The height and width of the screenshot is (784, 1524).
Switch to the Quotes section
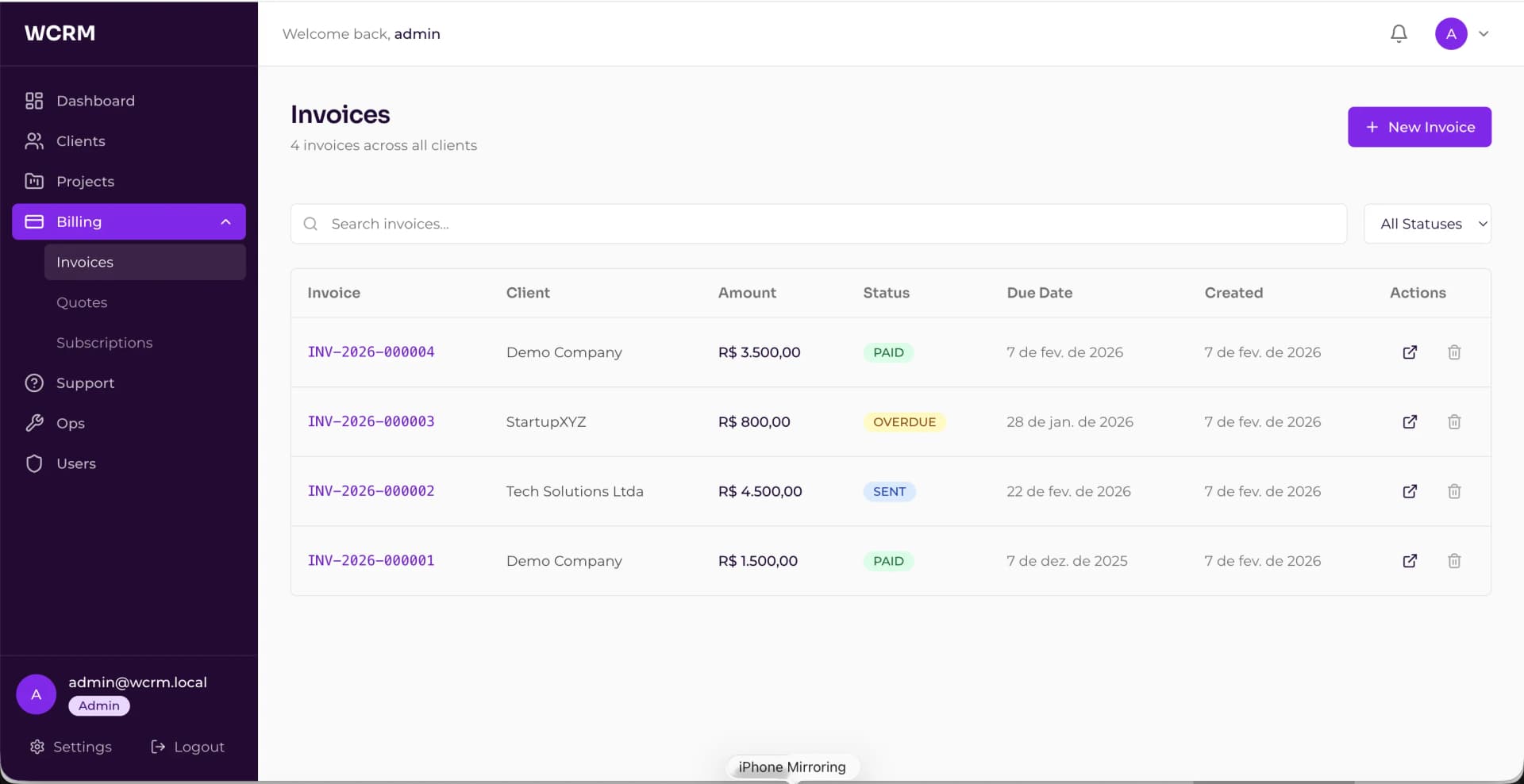coord(82,302)
